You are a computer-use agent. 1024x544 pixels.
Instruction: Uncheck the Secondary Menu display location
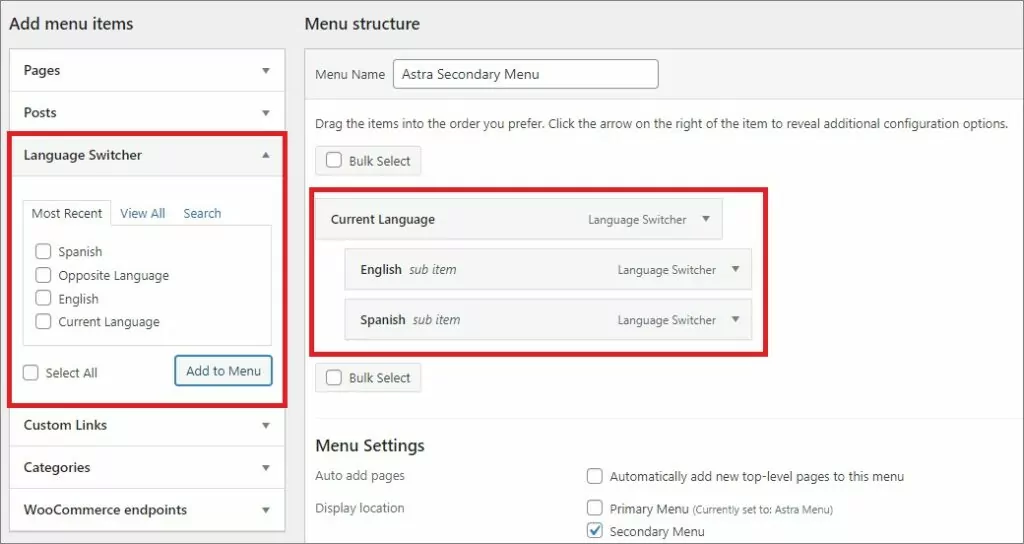pos(594,530)
